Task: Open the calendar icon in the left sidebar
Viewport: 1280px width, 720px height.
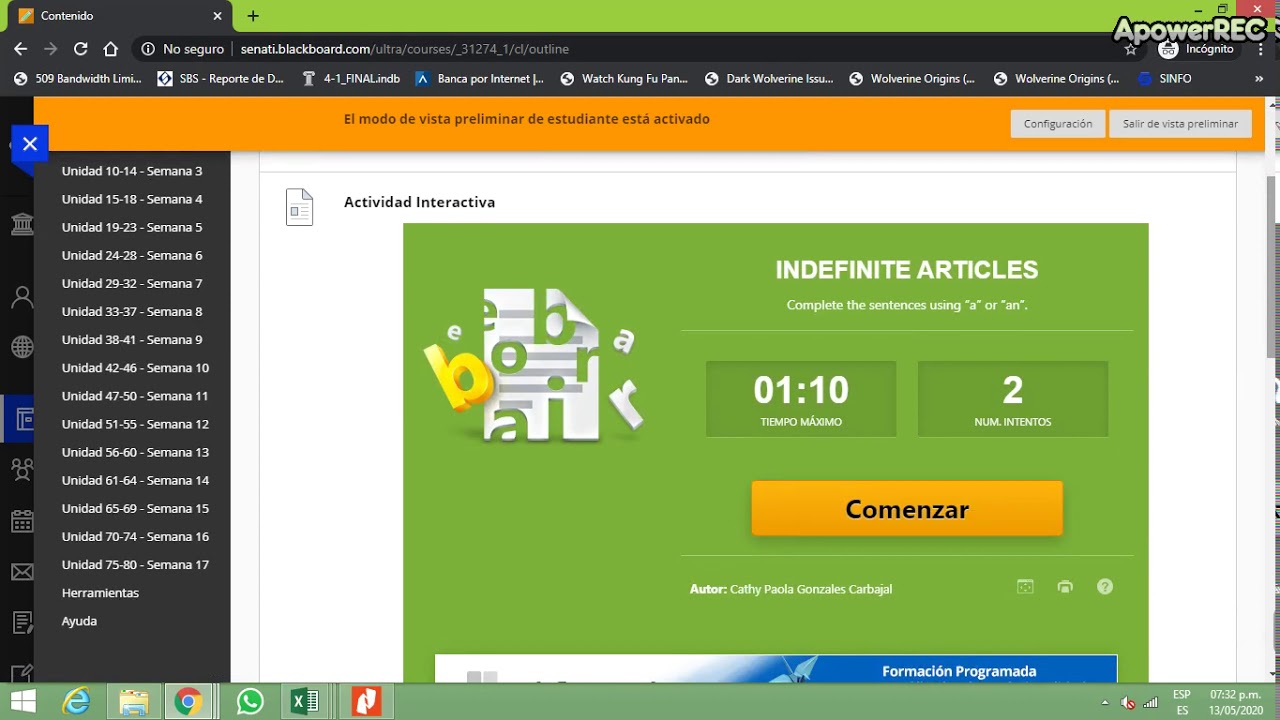Action: (22, 521)
